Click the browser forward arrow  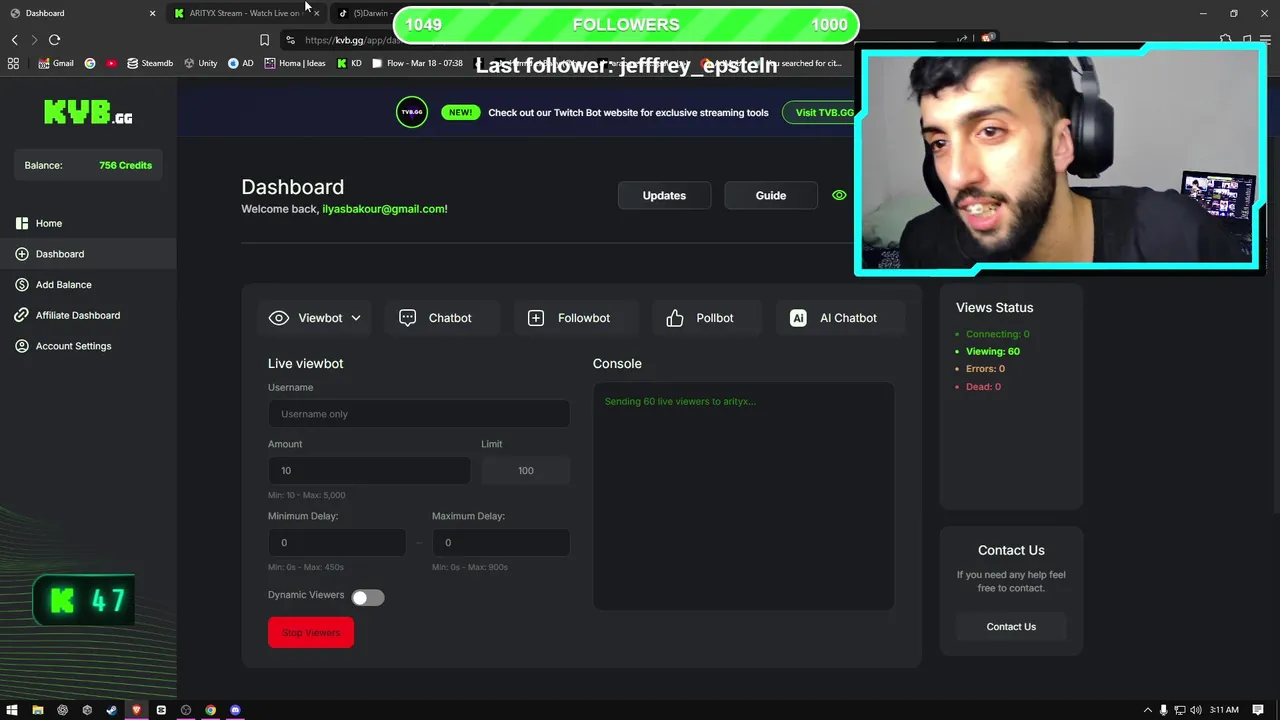point(34,40)
